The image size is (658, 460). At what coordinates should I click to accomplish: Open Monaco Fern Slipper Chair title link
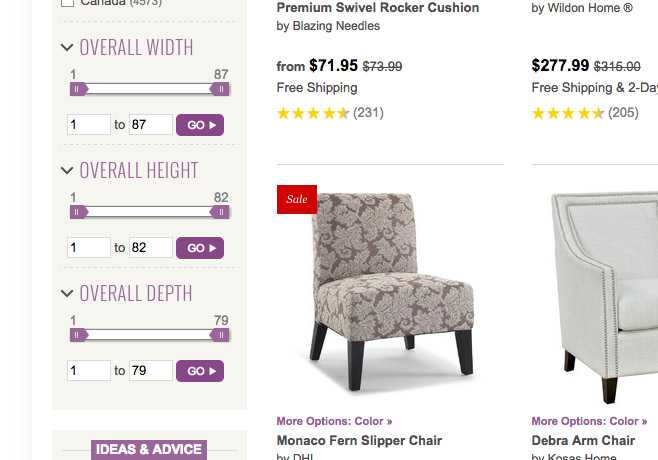359,440
